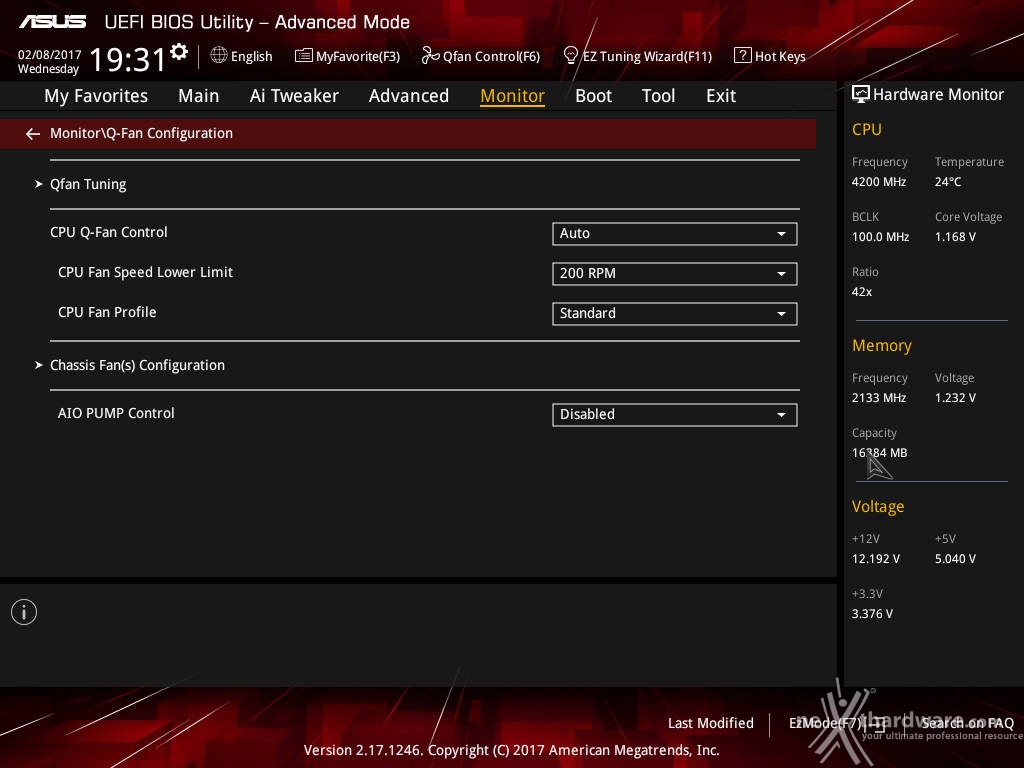Viewport: 1024px width, 768px height.
Task: Click the Ratio value 42x
Action: pyautogui.click(x=861, y=292)
